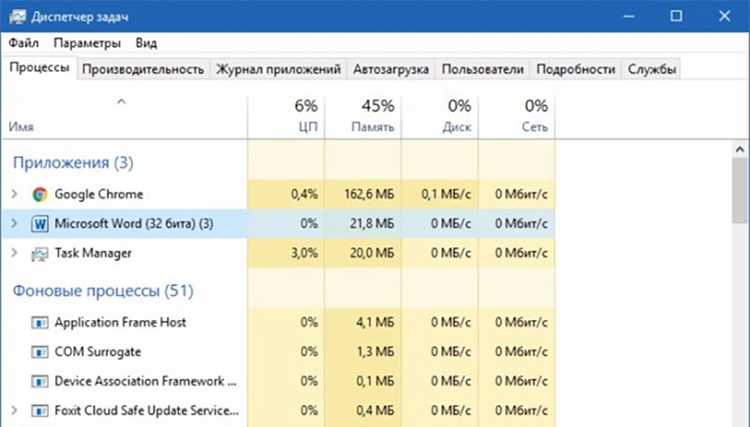This screenshot has height=427, width=750.
Task: Open the Параметры menu
Action: (87, 43)
